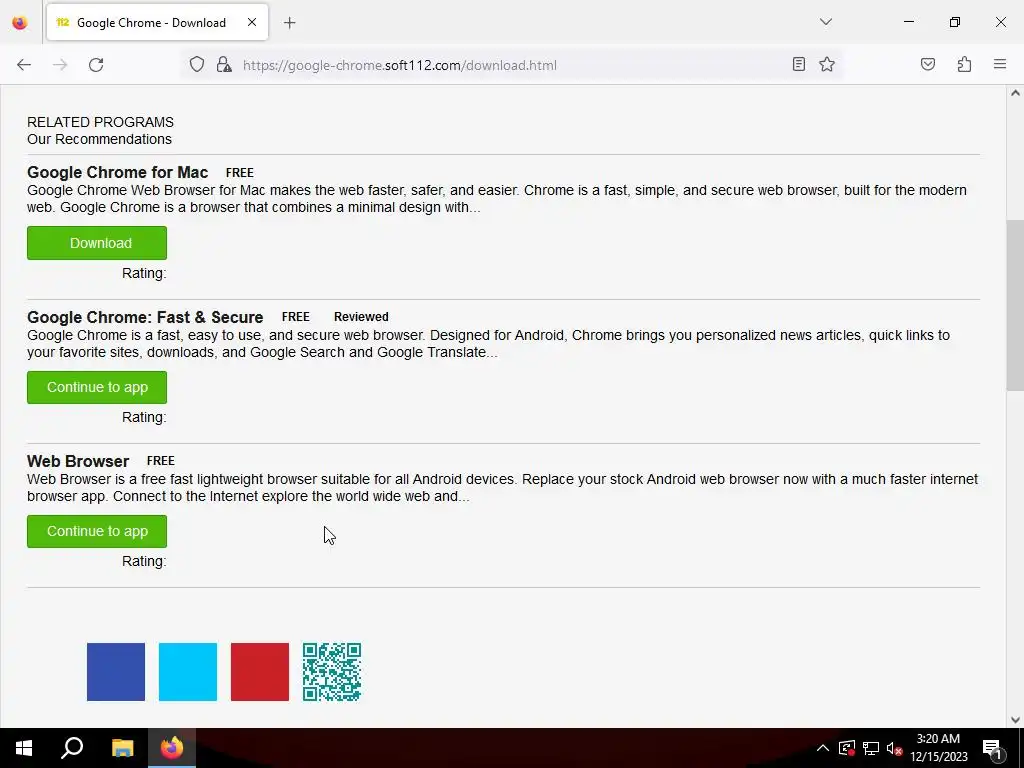Open Windows taskbar search
1024x768 pixels.
pos(72,748)
